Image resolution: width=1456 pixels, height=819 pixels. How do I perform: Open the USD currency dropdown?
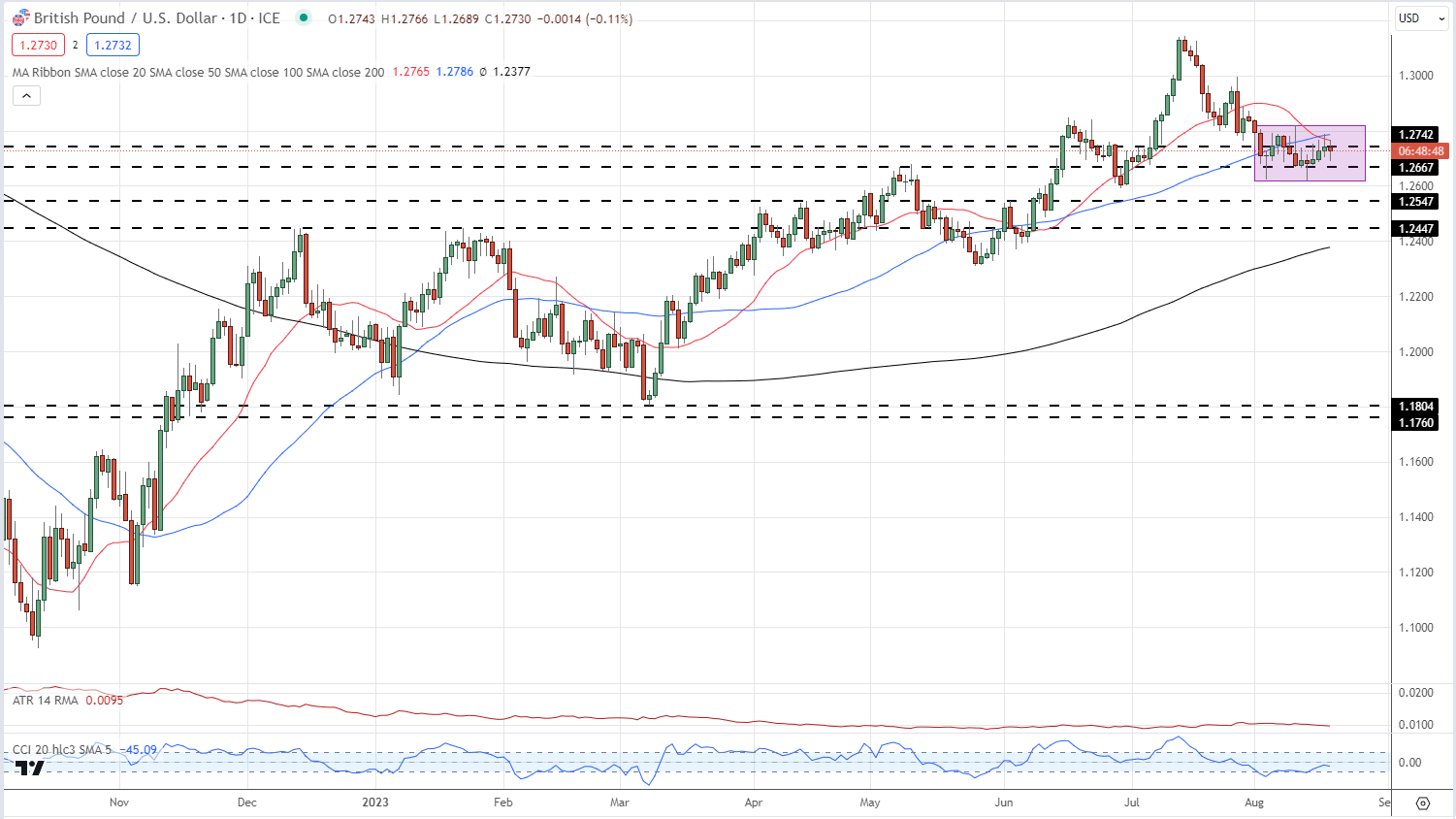pyautogui.click(x=1420, y=18)
